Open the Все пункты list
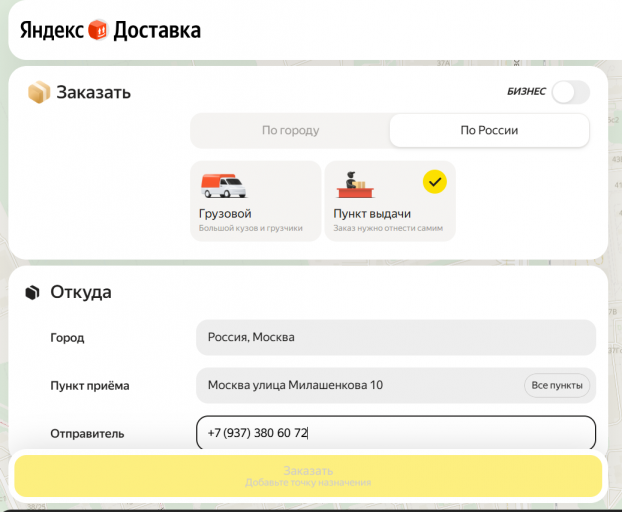The width and height of the screenshot is (622, 512). pos(557,385)
